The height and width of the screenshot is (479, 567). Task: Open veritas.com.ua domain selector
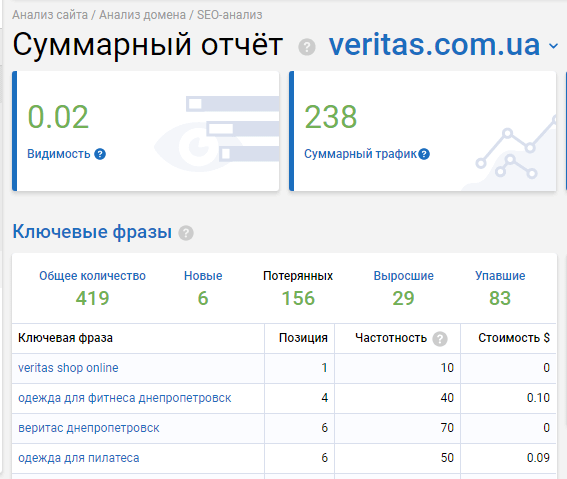click(x=434, y=45)
